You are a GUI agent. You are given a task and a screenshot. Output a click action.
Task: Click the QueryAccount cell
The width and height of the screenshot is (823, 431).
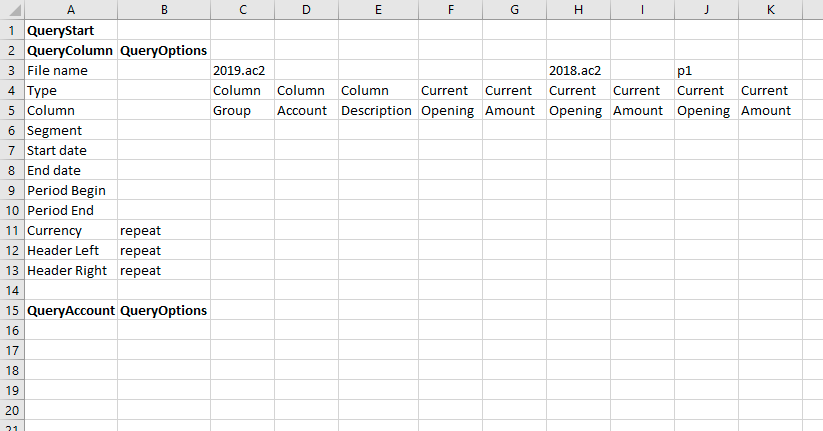coord(70,311)
